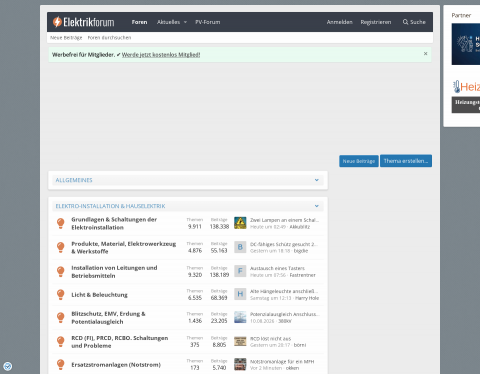The height and width of the screenshot is (374, 480).
Task: Open thread RCD löst nicht aus
Action: coord(271,339)
